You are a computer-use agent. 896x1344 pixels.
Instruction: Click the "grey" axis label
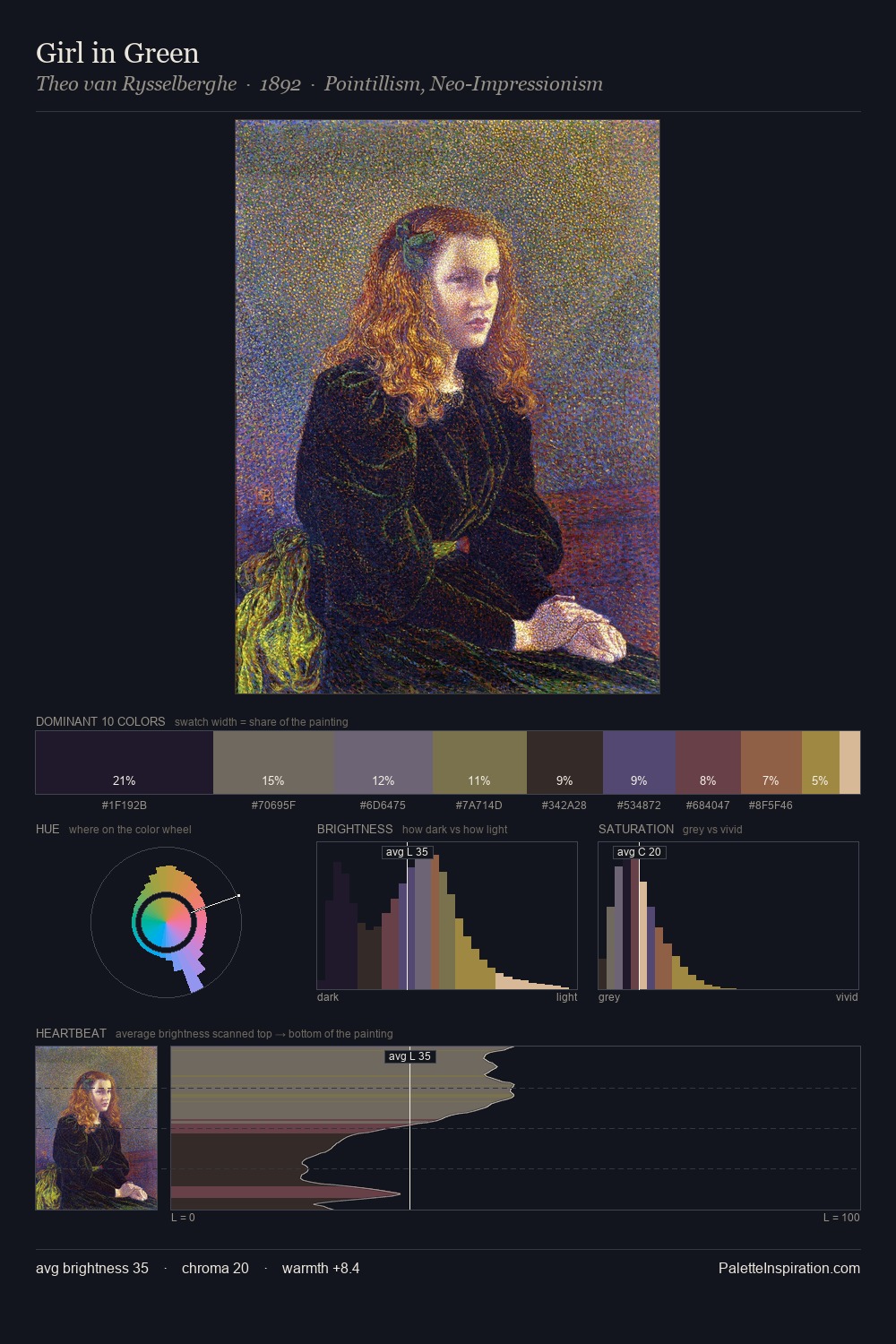(x=609, y=997)
